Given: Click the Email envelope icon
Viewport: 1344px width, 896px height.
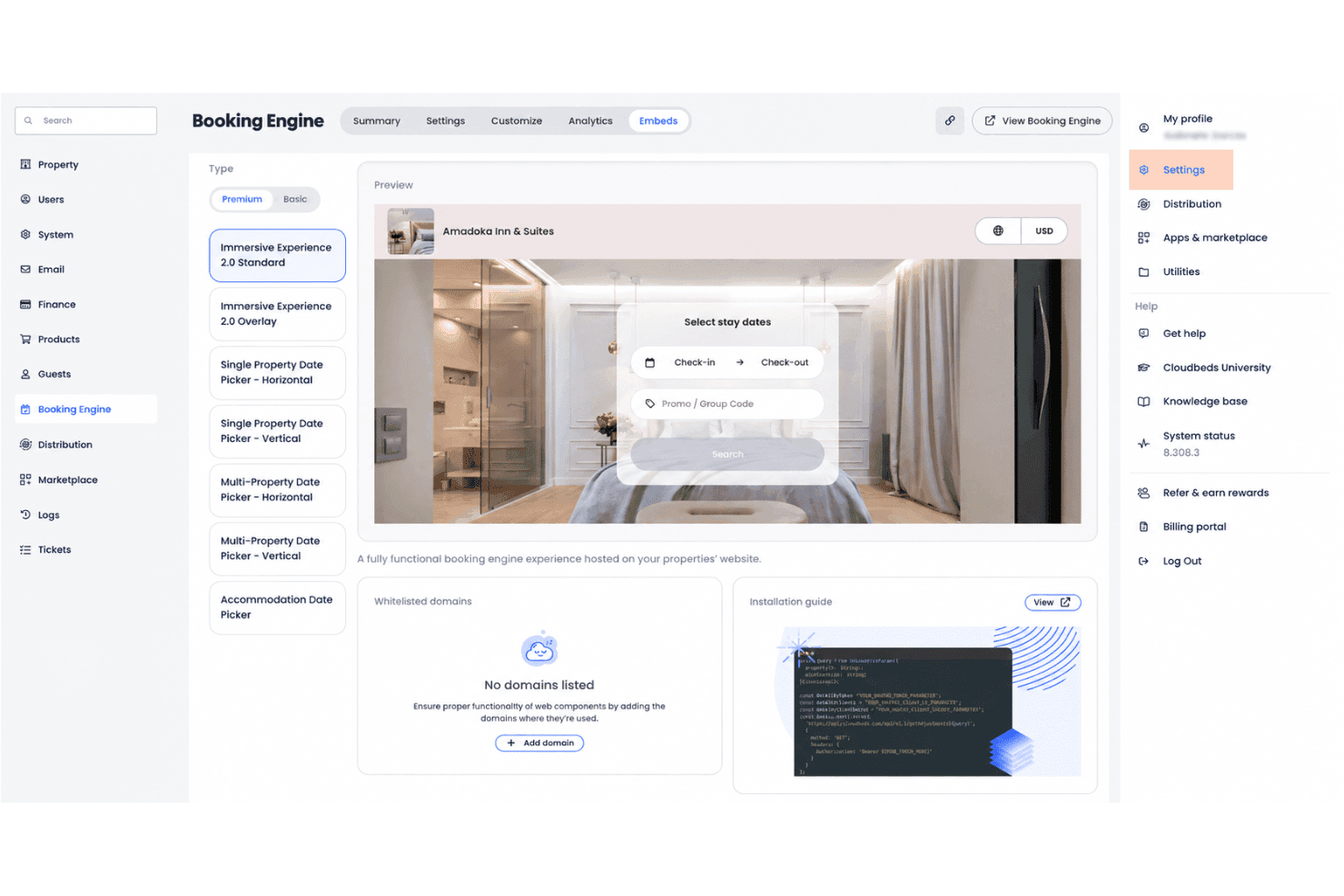Looking at the screenshot, I should click(x=25, y=269).
